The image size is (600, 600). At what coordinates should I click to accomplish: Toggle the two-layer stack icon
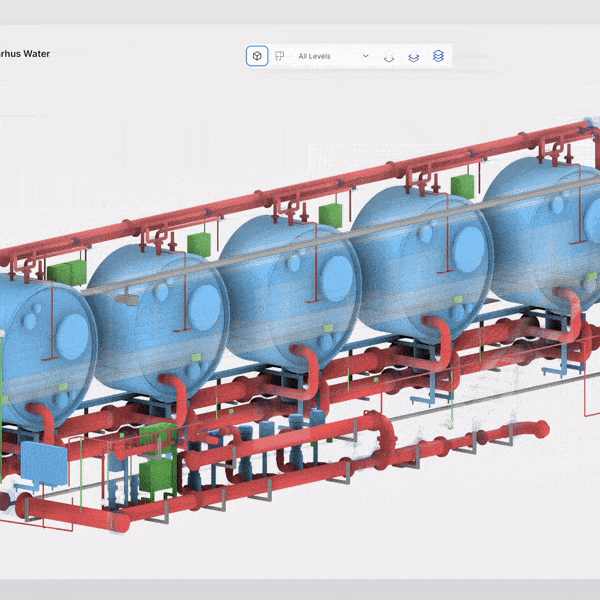pos(413,57)
